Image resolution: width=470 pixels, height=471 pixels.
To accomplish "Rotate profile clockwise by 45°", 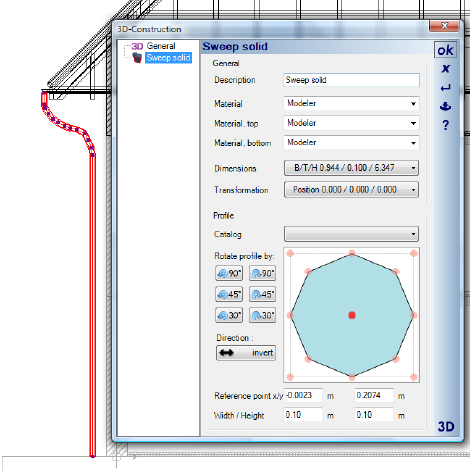I will pyautogui.click(x=262, y=294).
